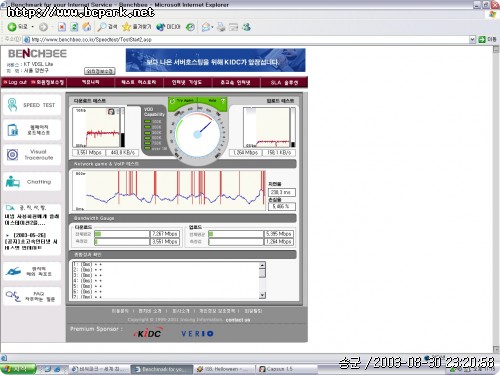Select the SLA menu tab
The image size is (500, 375).
pos(284,82)
